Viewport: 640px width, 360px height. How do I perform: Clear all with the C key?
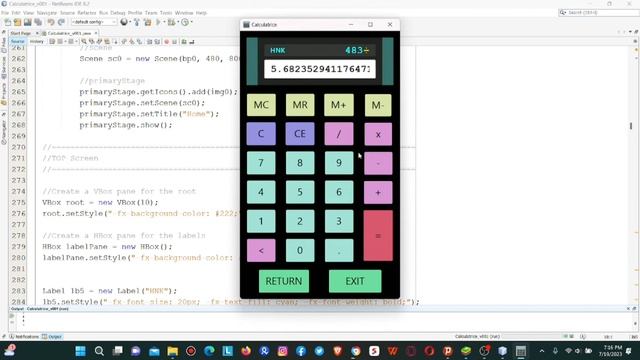(261, 134)
